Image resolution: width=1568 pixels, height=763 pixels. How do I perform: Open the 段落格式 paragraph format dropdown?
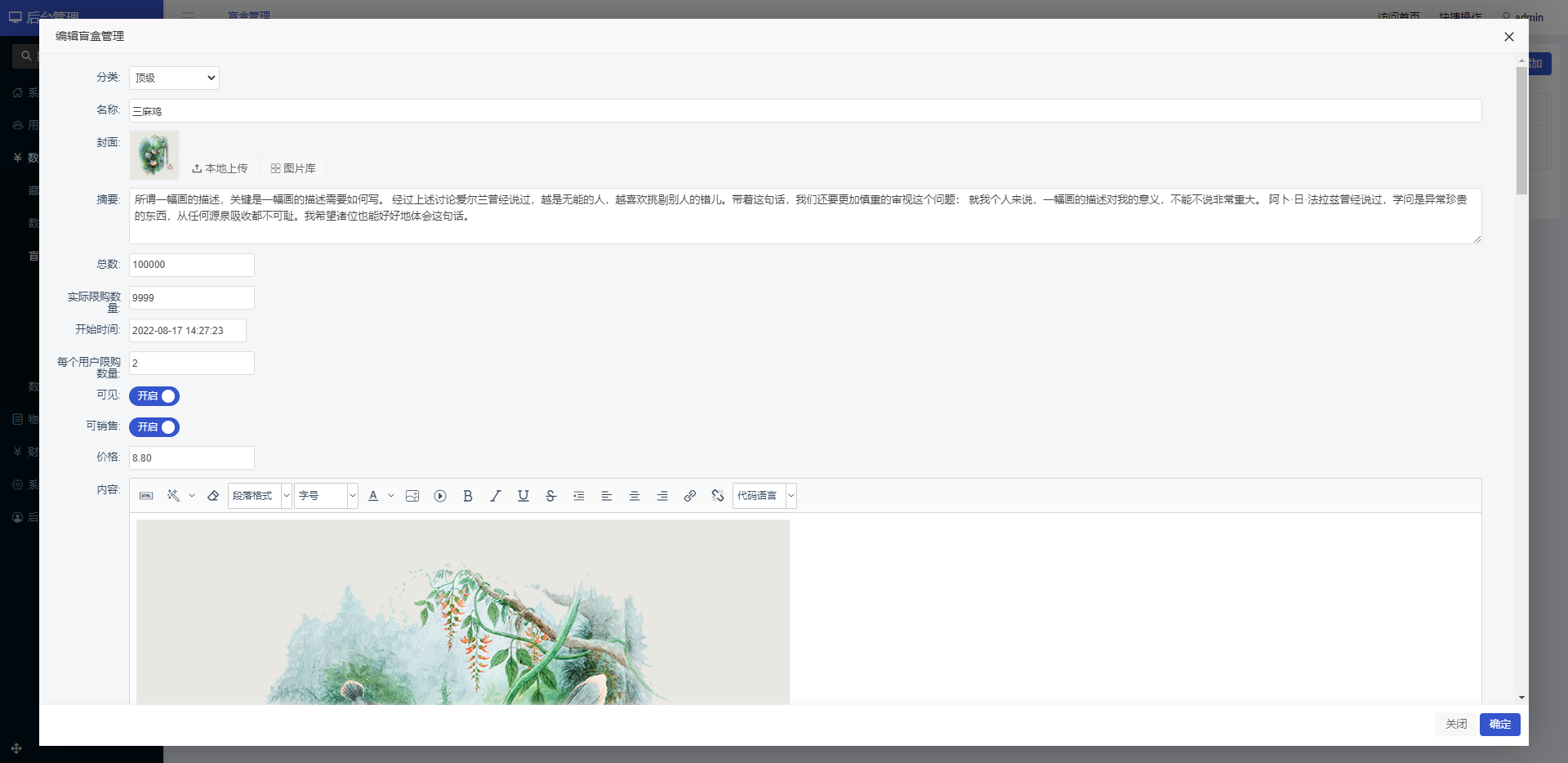click(x=260, y=496)
